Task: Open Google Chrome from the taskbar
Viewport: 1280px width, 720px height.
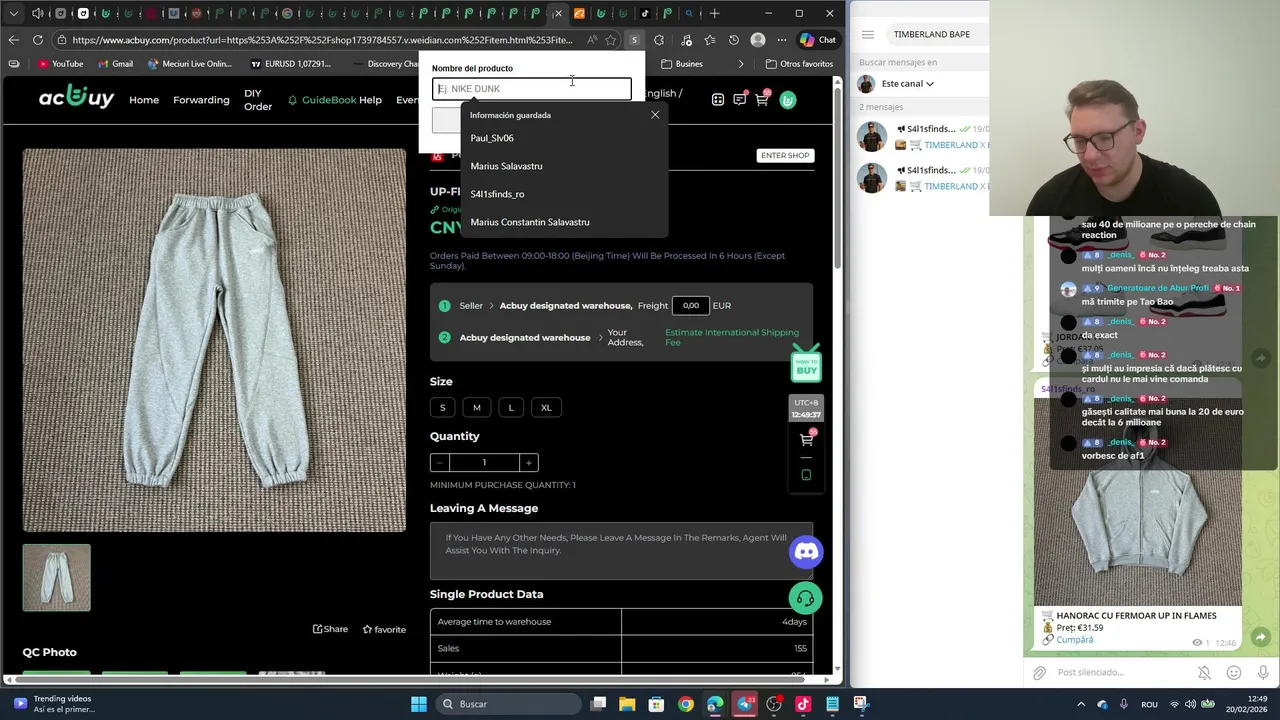Action: coord(686,704)
